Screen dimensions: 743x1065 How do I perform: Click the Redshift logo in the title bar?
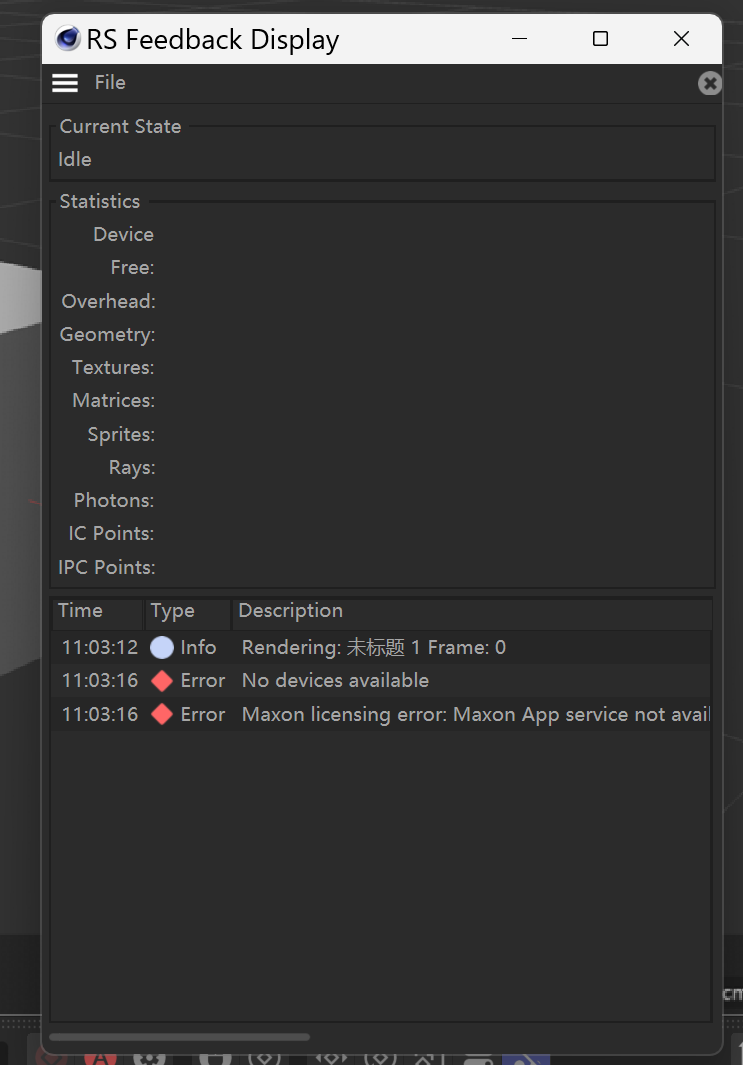click(67, 38)
